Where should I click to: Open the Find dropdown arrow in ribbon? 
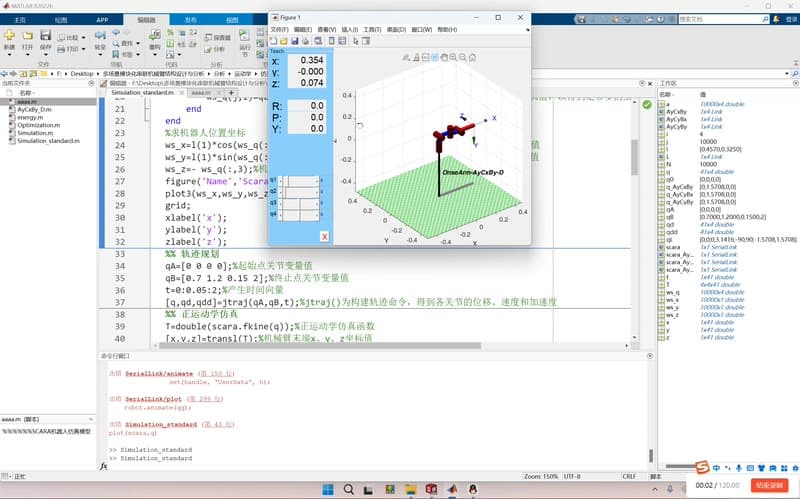138,43
